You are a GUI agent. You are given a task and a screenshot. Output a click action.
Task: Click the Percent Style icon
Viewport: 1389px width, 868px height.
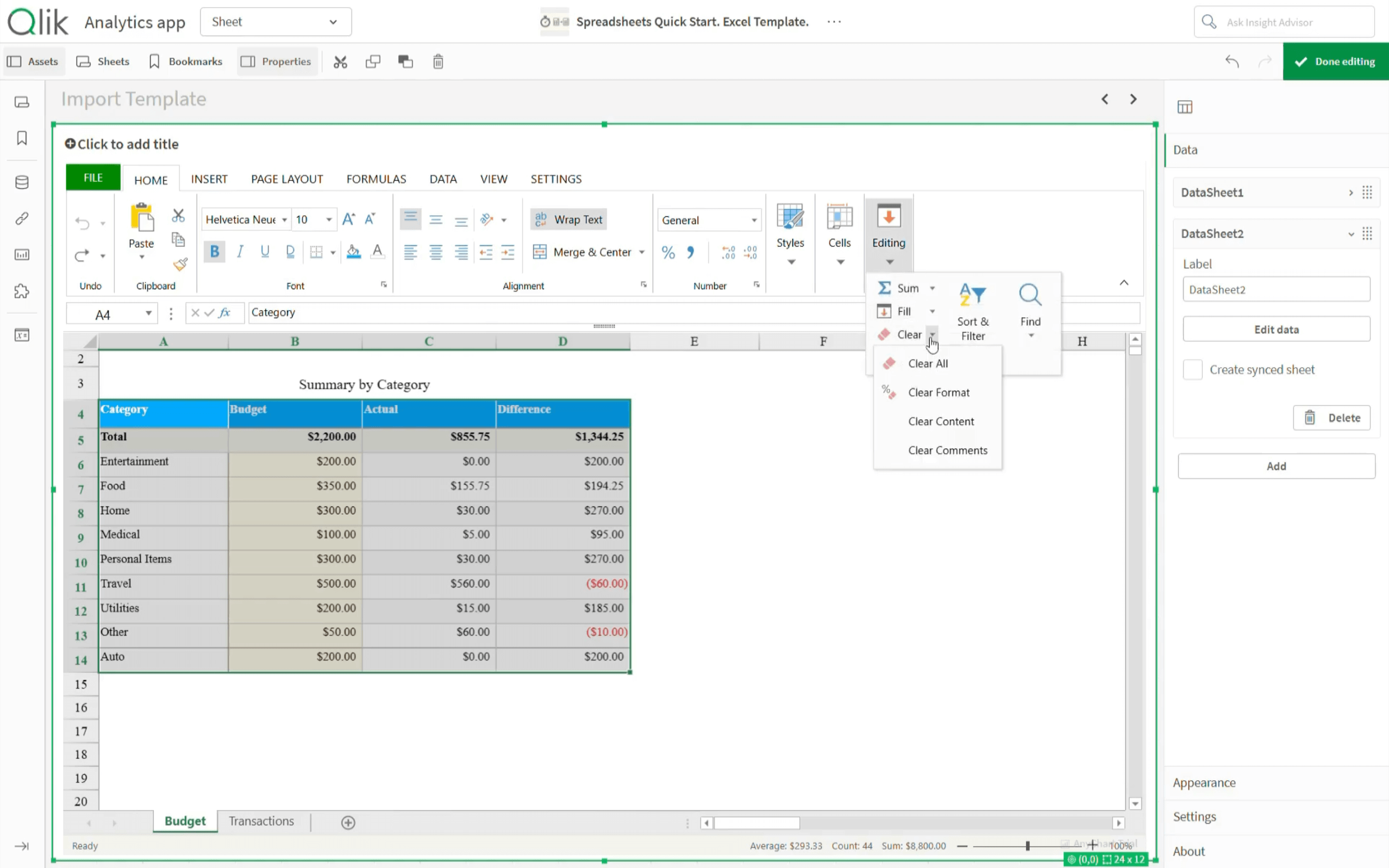(x=668, y=252)
